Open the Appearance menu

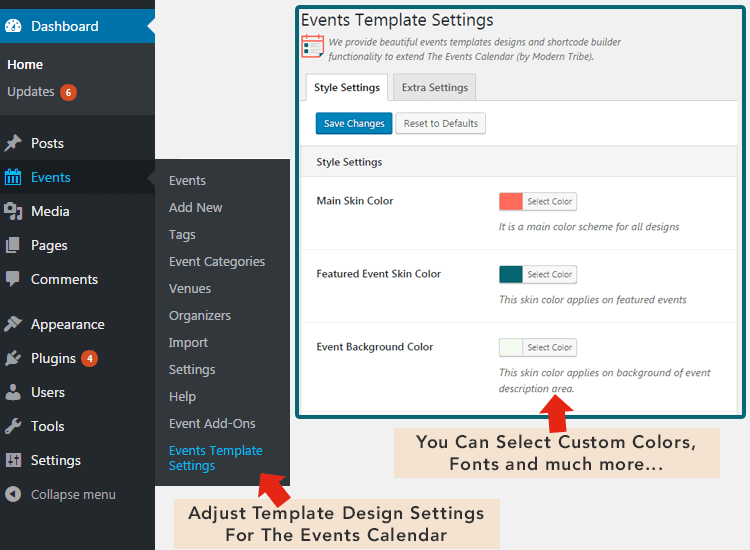coord(68,324)
